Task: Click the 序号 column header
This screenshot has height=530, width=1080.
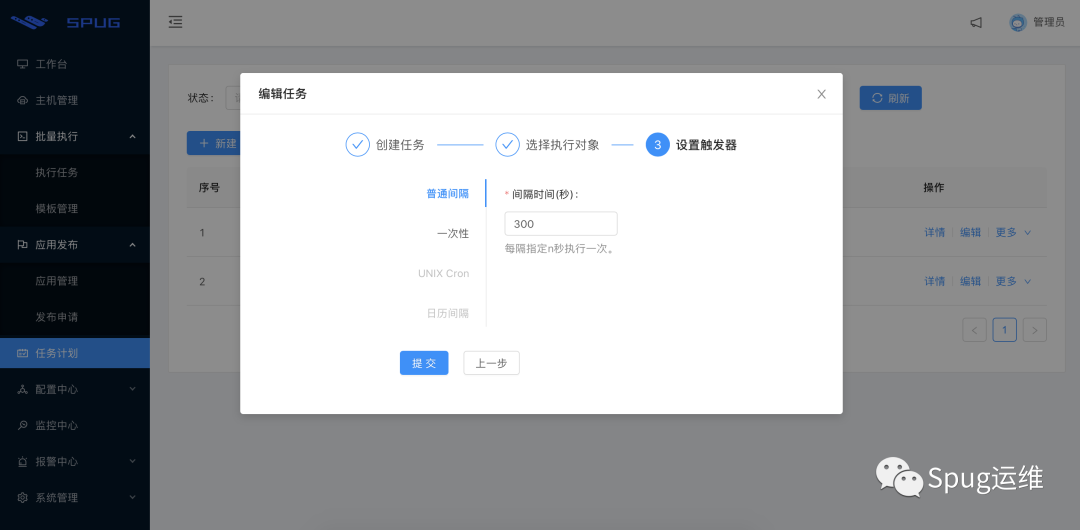Action: (x=209, y=187)
